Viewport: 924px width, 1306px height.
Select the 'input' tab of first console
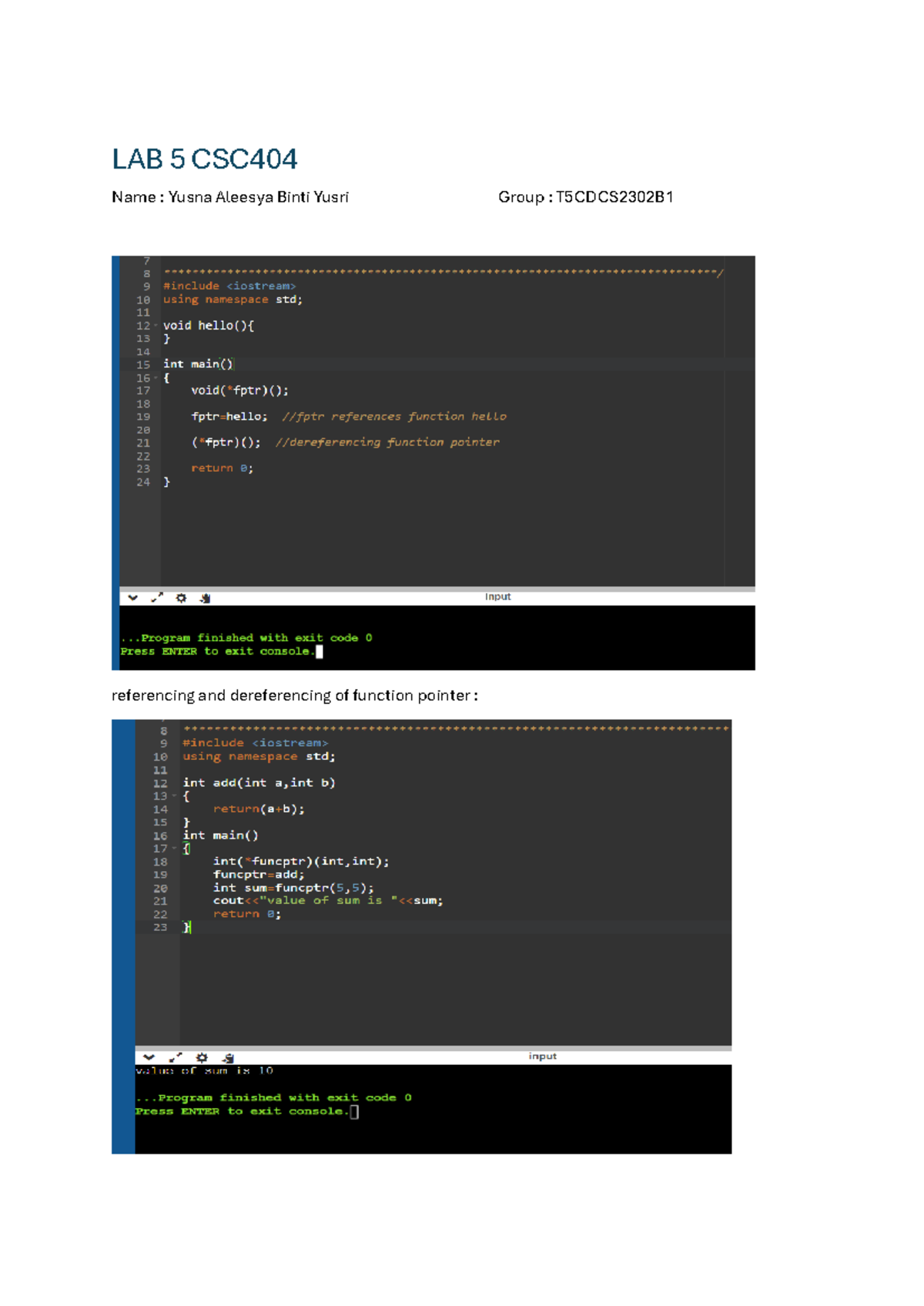click(x=498, y=597)
